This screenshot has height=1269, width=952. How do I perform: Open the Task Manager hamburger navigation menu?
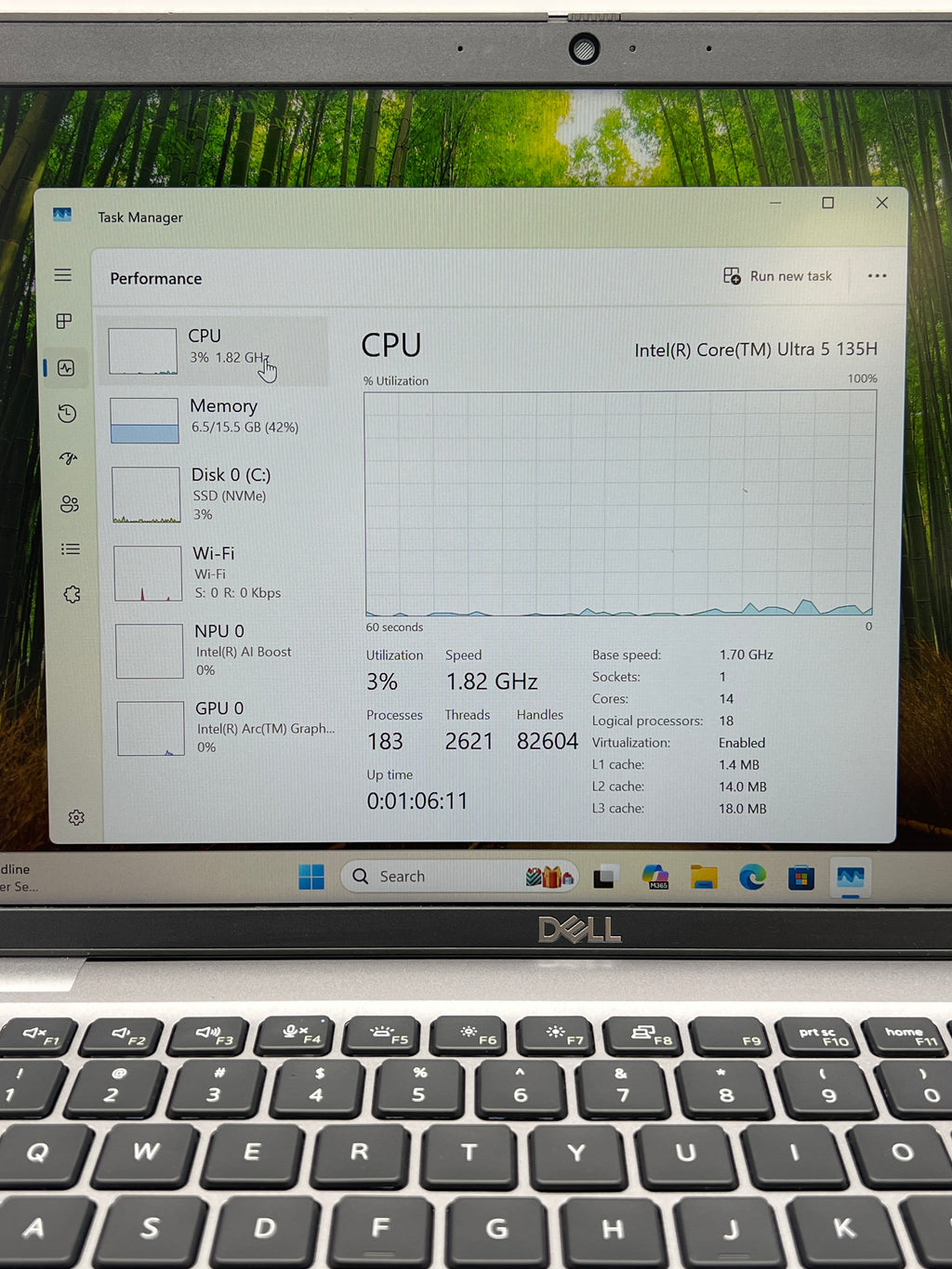62,275
